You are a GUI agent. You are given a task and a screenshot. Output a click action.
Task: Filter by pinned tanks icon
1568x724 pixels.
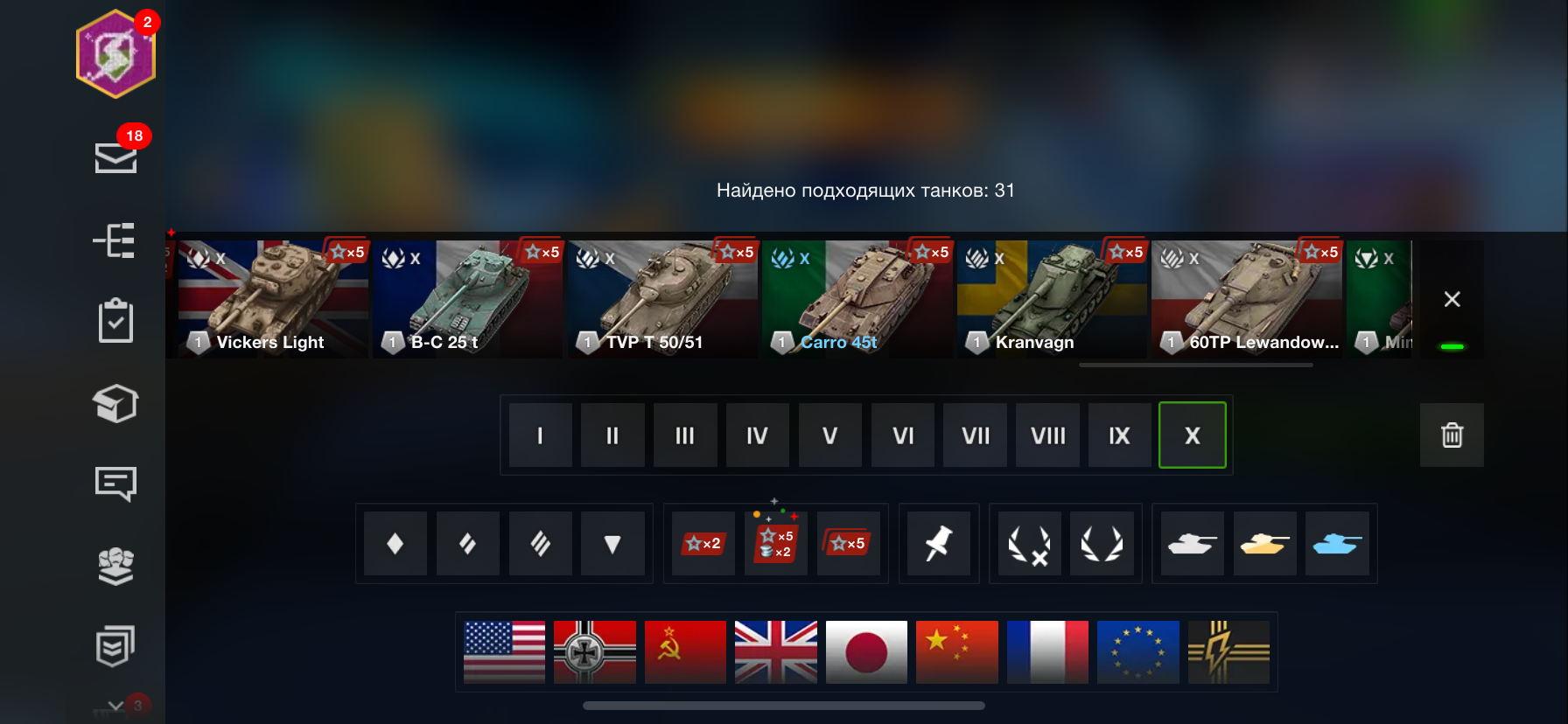tap(939, 543)
